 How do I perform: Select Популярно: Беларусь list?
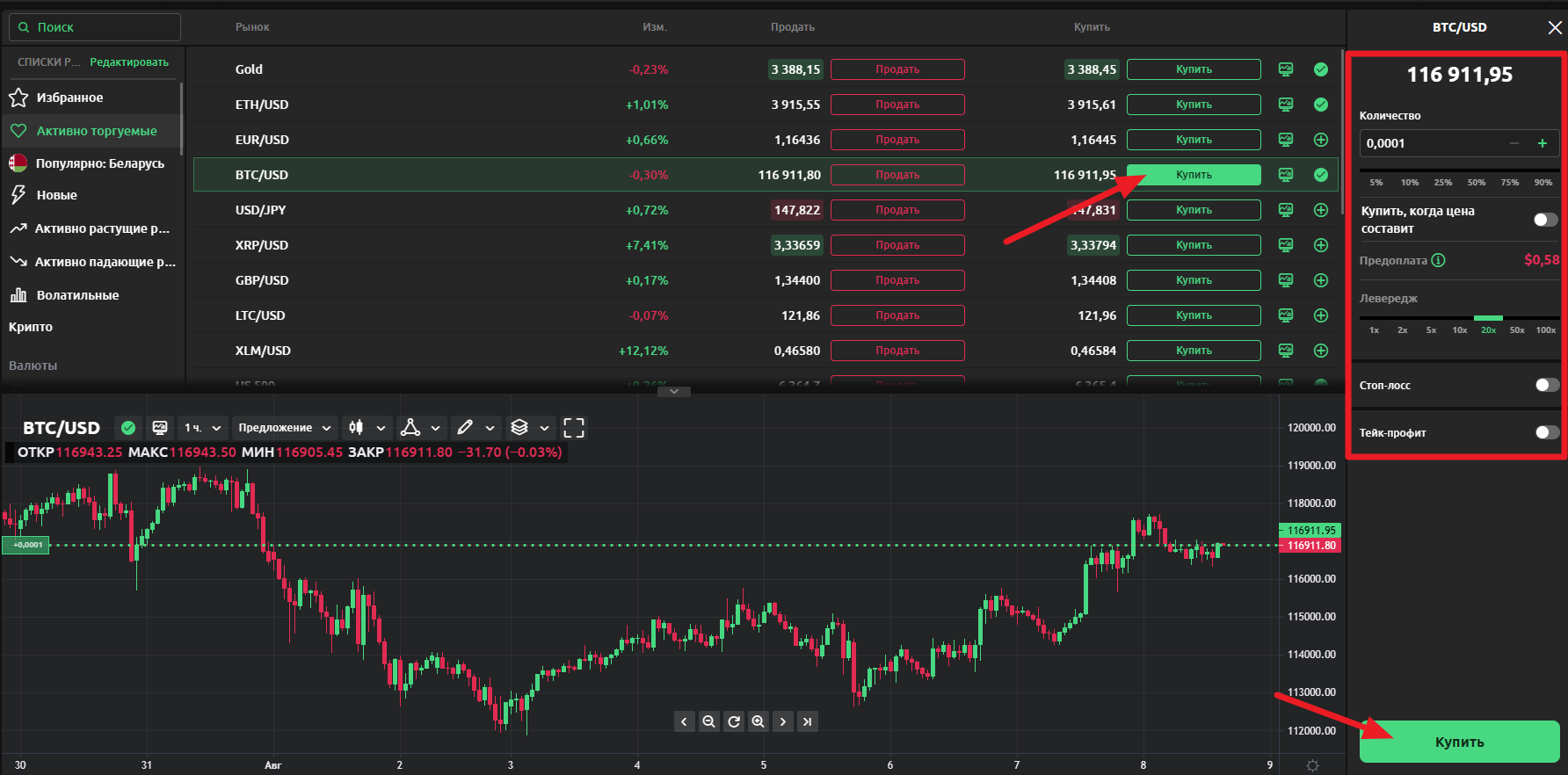[92, 163]
